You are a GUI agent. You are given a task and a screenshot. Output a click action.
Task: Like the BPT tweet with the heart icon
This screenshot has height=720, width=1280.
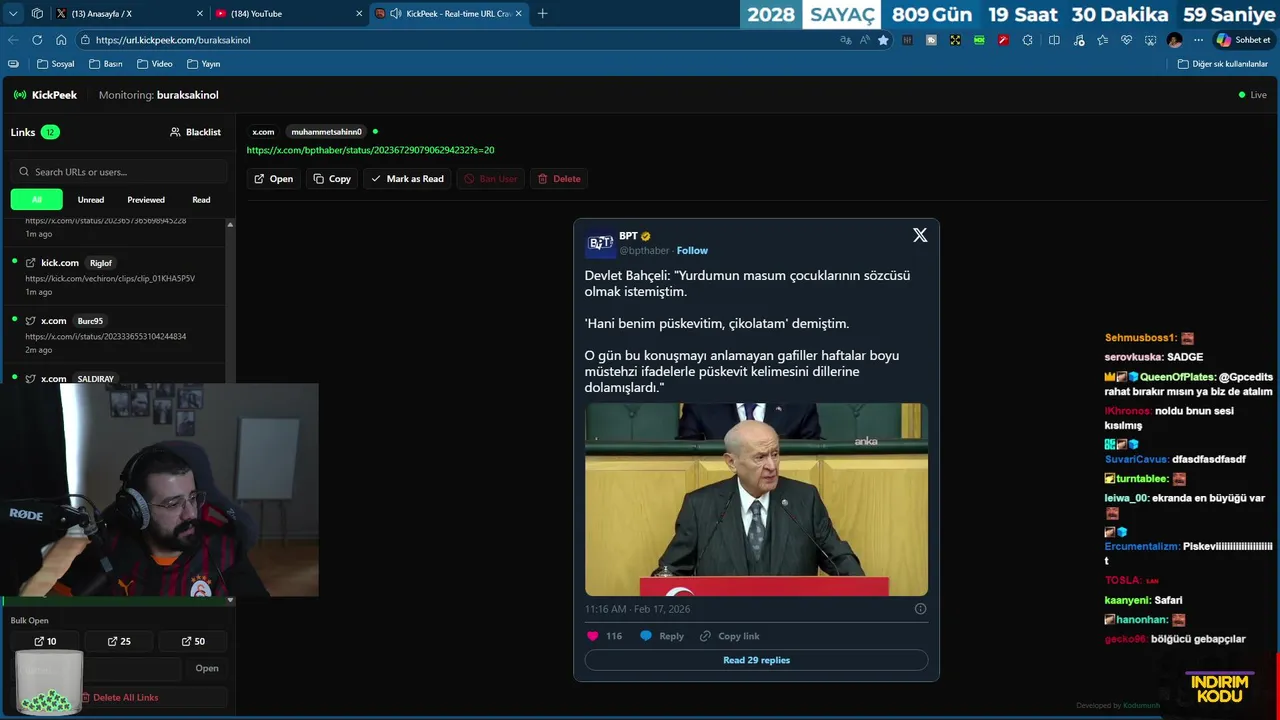click(x=592, y=636)
